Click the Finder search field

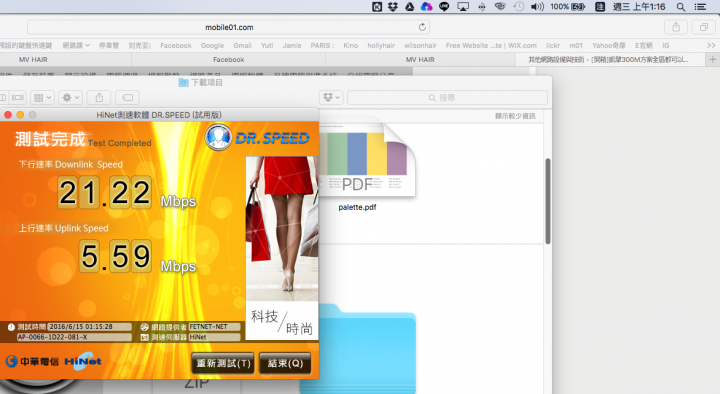447,97
